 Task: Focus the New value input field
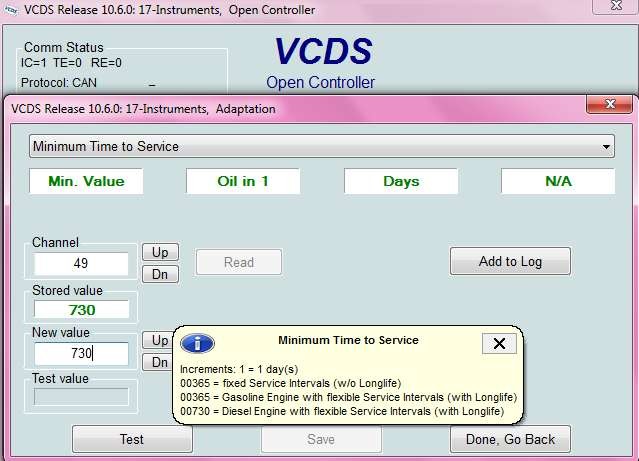pyautogui.click(x=81, y=353)
